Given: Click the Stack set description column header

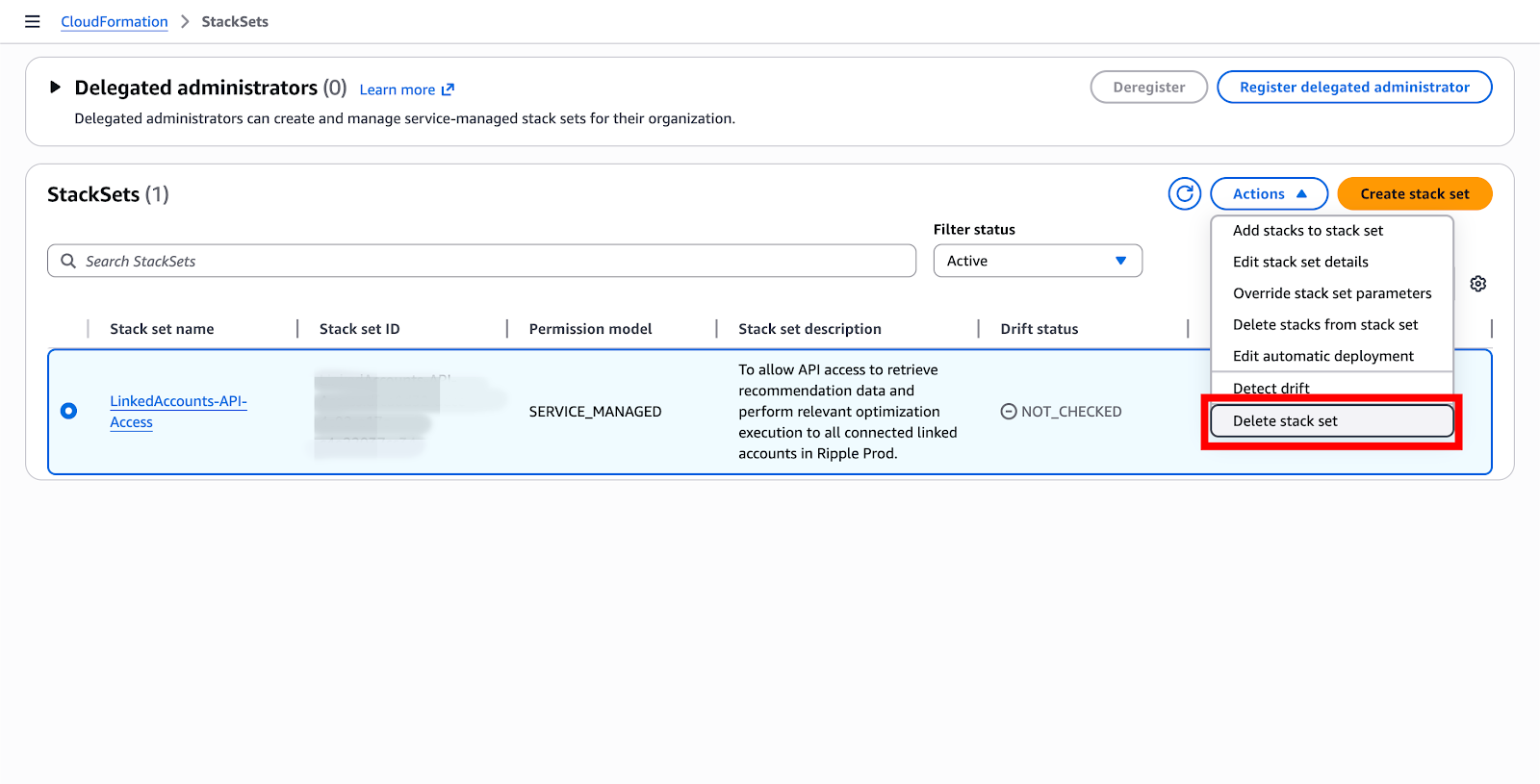Looking at the screenshot, I should [809, 329].
